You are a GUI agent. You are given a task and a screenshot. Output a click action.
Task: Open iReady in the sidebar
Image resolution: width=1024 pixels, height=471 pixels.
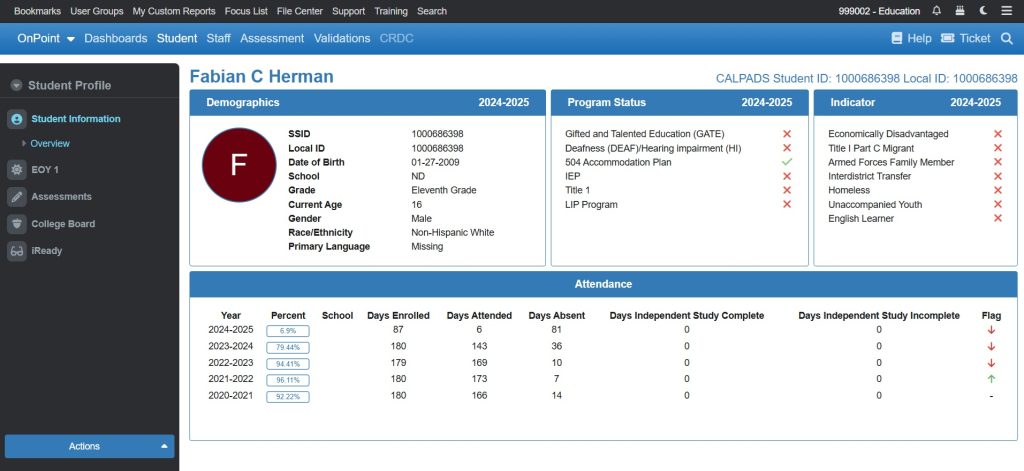tap(47, 251)
